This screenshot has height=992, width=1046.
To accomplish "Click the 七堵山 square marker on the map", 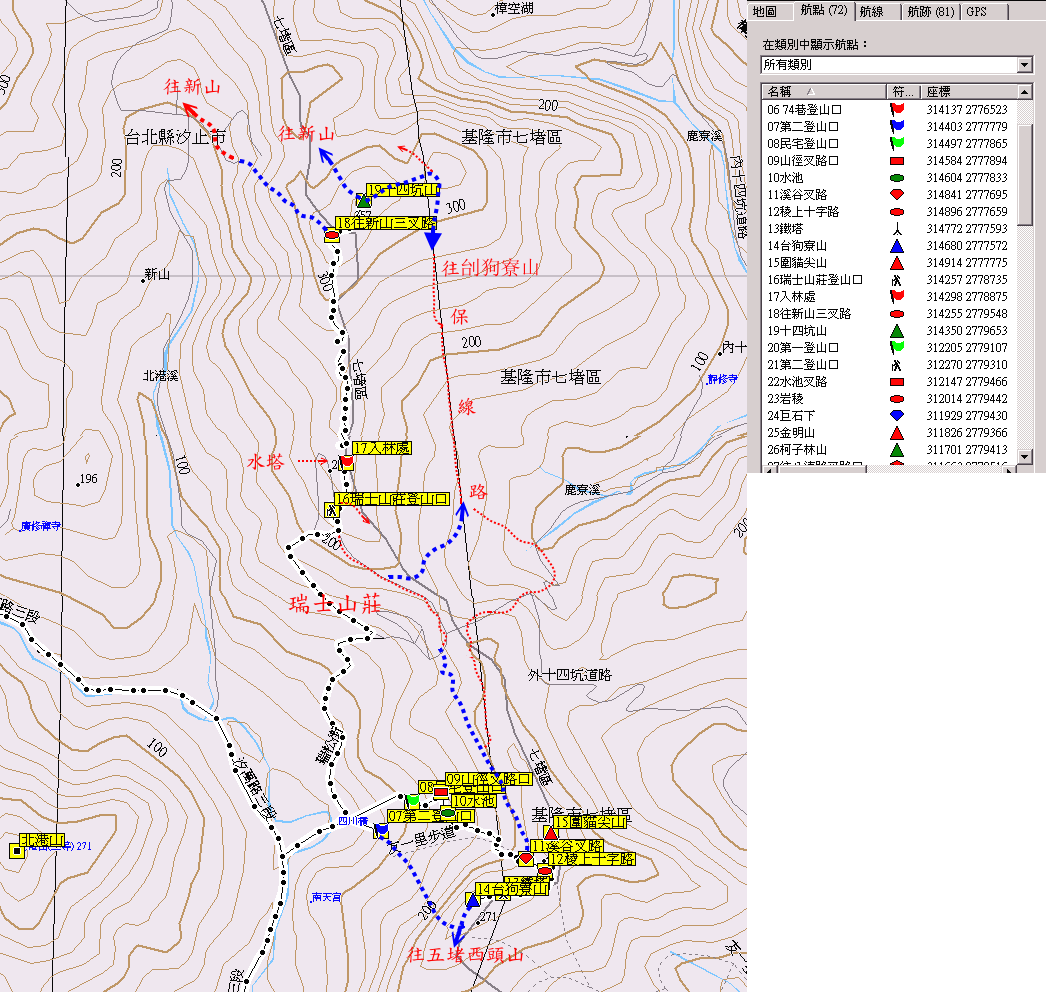I will tap(17, 850).
